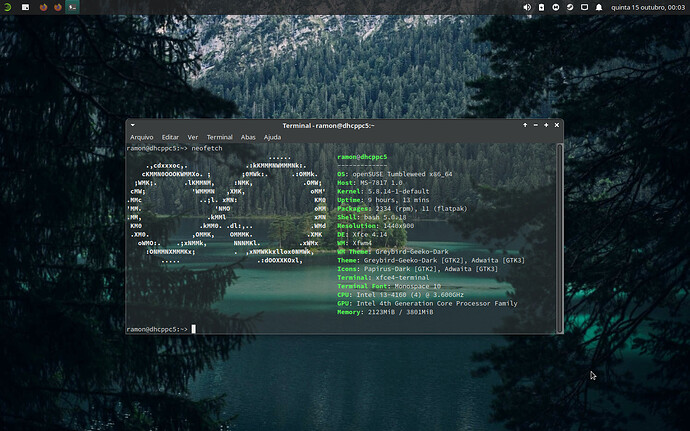Open the Ajuda menu
The image size is (690, 431).
(x=272, y=137)
